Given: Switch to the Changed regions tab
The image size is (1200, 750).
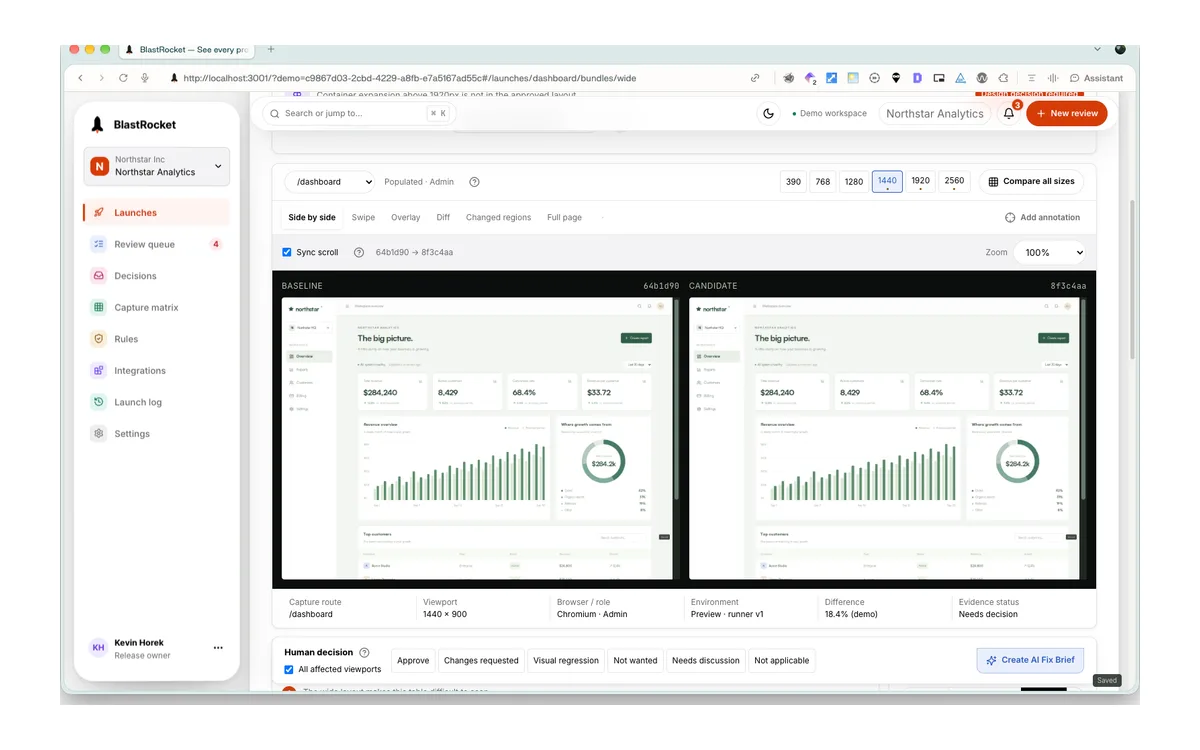Looking at the screenshot, I should 498,217.
